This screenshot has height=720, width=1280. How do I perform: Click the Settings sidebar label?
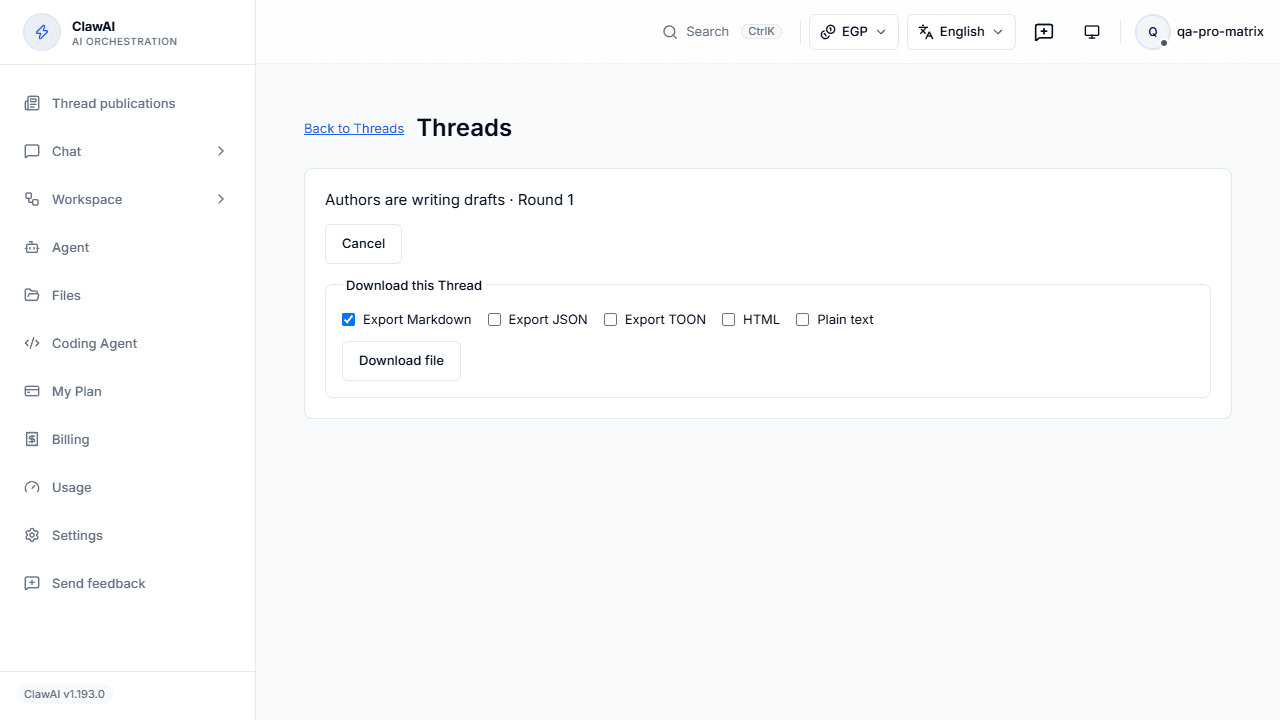pyautogui.click(x=77, y=535)
